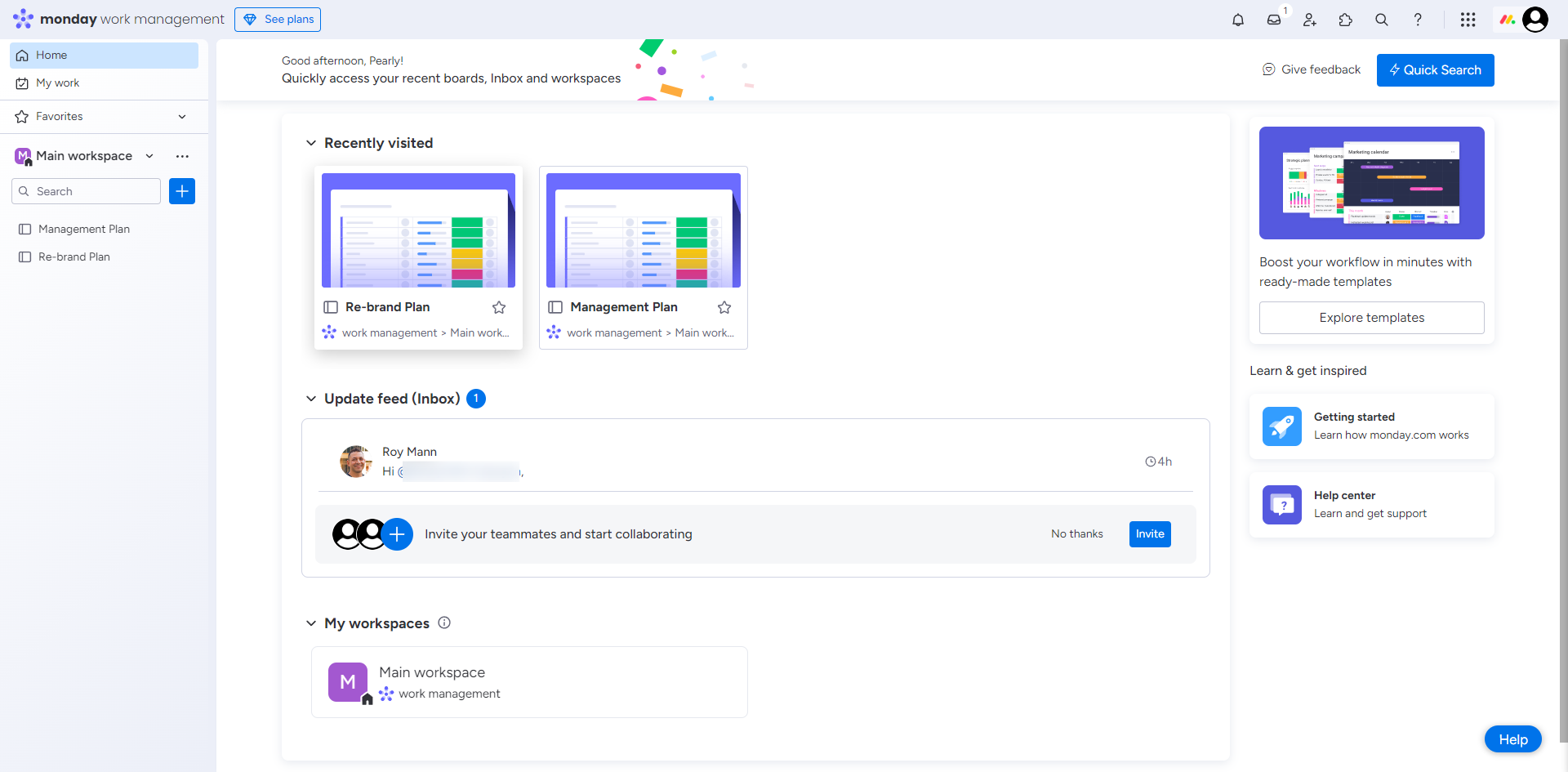Favorite the Management Plan board star
Screen dimensions: 1568x772
724,307
